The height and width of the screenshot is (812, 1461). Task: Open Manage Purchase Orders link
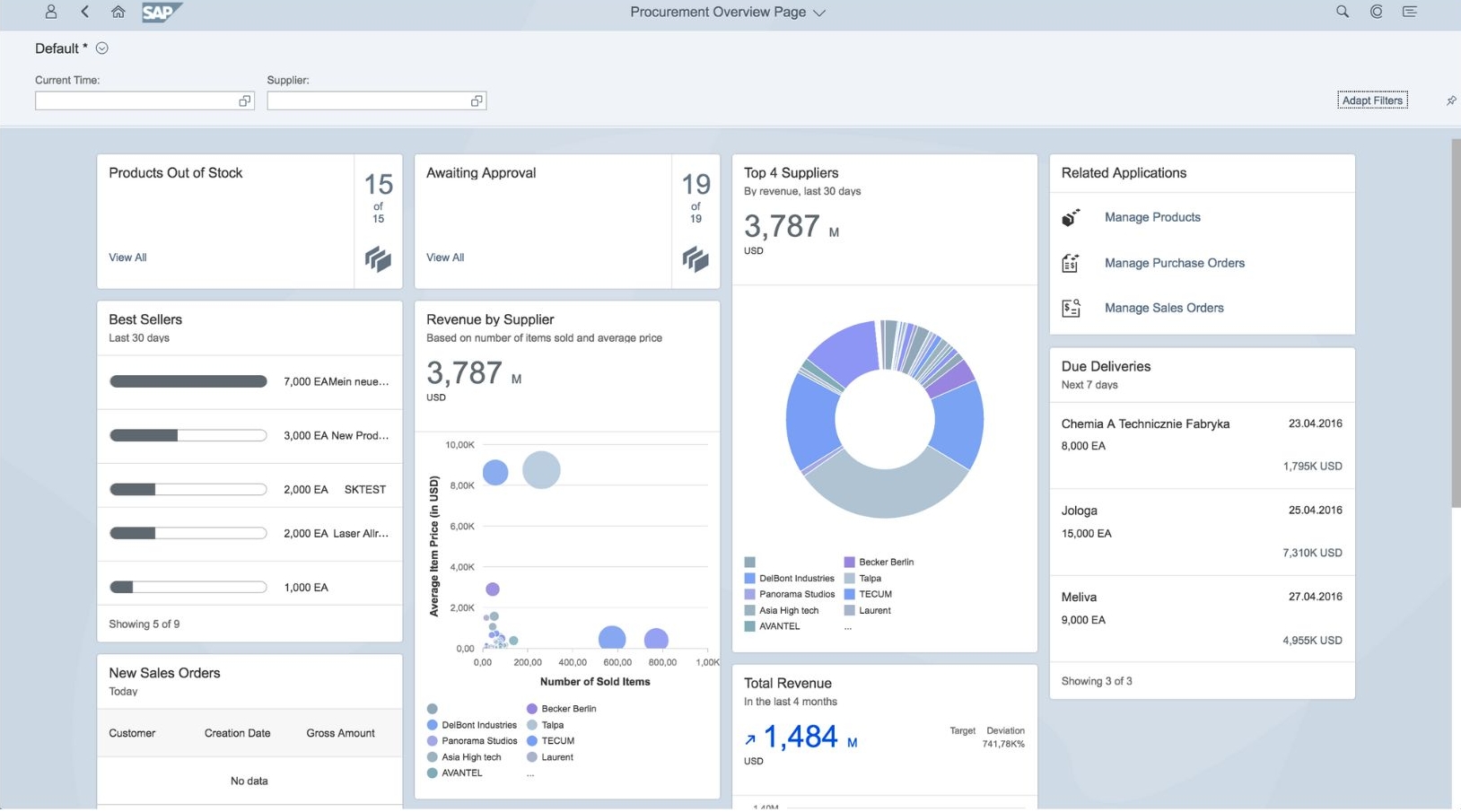coord(1174,263)
